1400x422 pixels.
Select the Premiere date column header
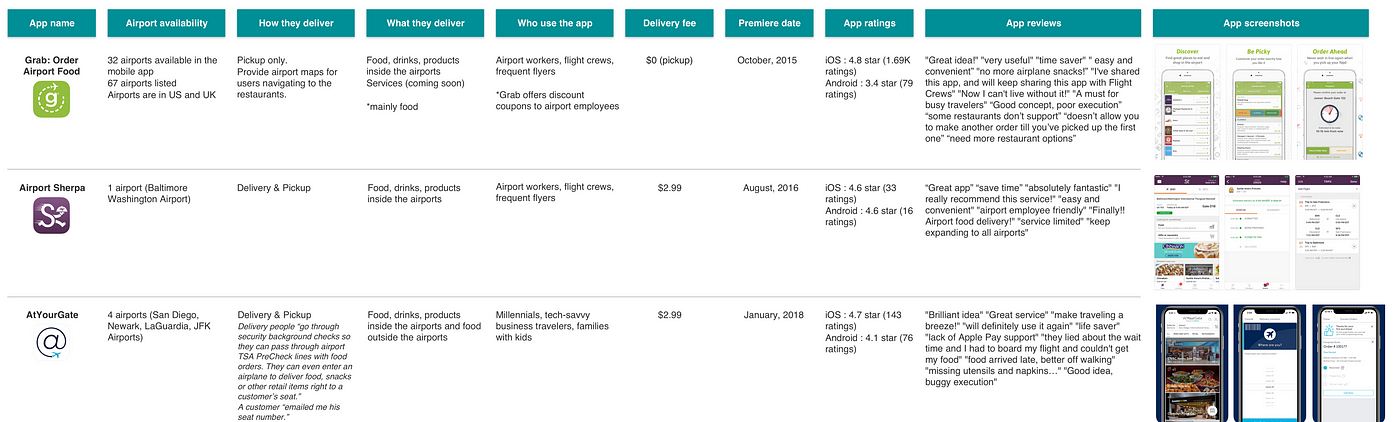coord(768,23)
